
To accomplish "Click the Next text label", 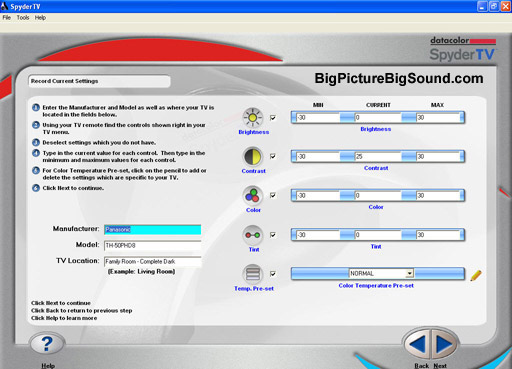I will pyautogui.click(x=440, y=366).
